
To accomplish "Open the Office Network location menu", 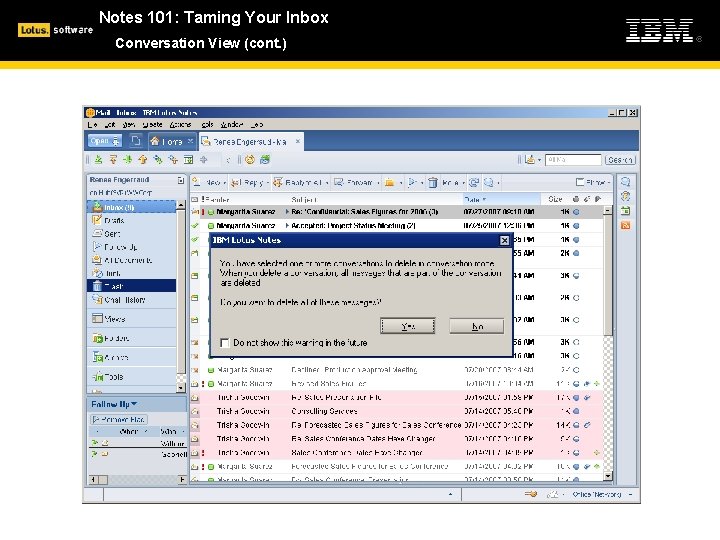I will (x=602, y=495).
